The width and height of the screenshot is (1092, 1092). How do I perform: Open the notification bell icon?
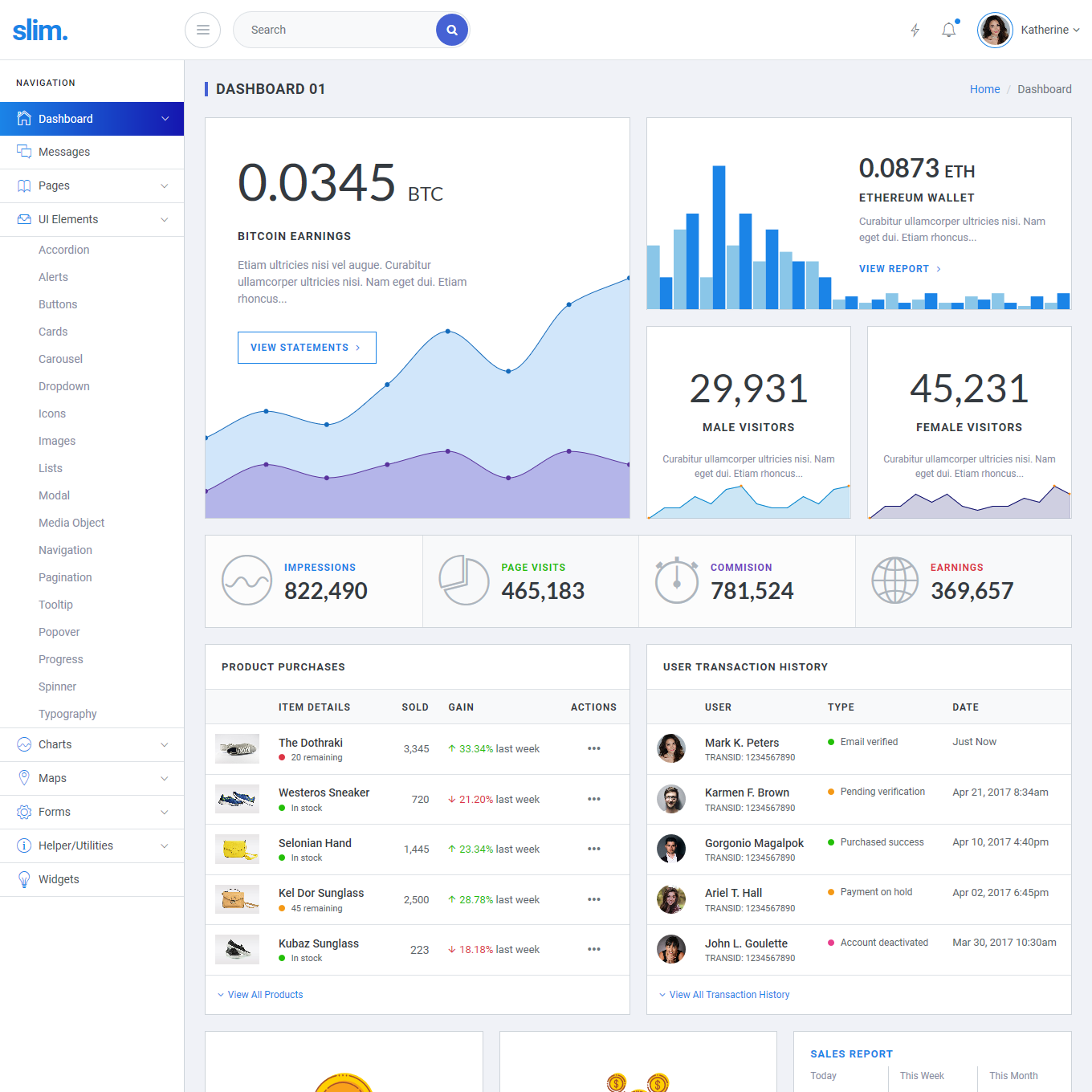click(x=949, y=30)
